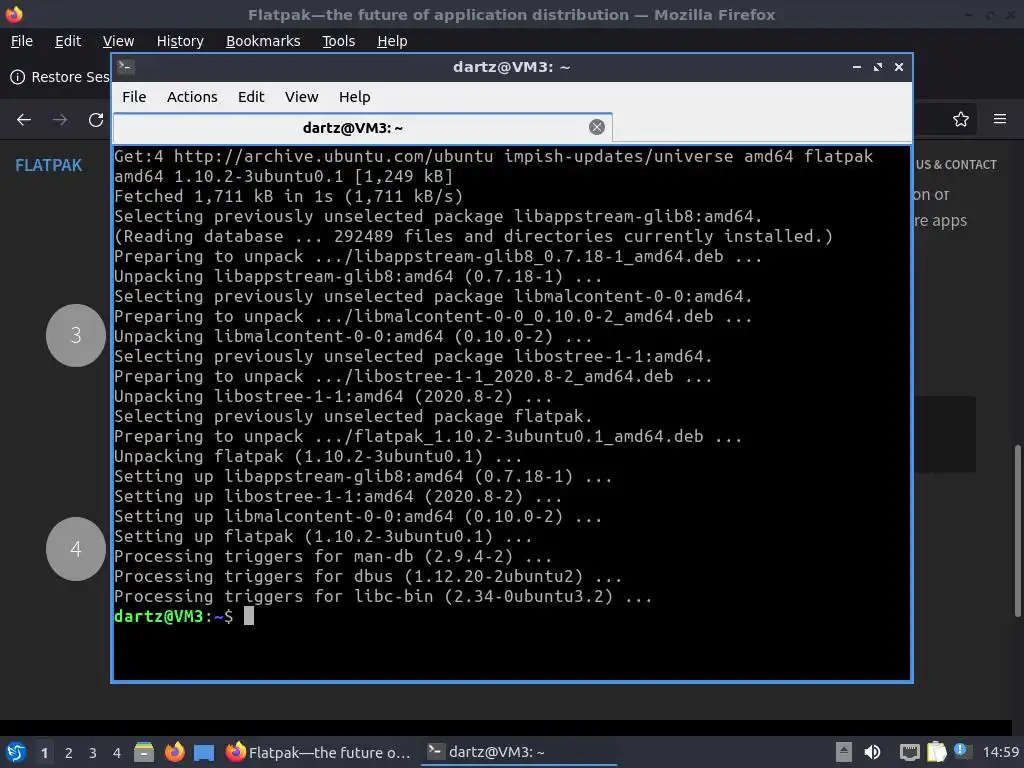Screen dimensions: 1024x768
Task: Click 'Processing triggers for libc-bin' output line
Action: pos(383,596)
